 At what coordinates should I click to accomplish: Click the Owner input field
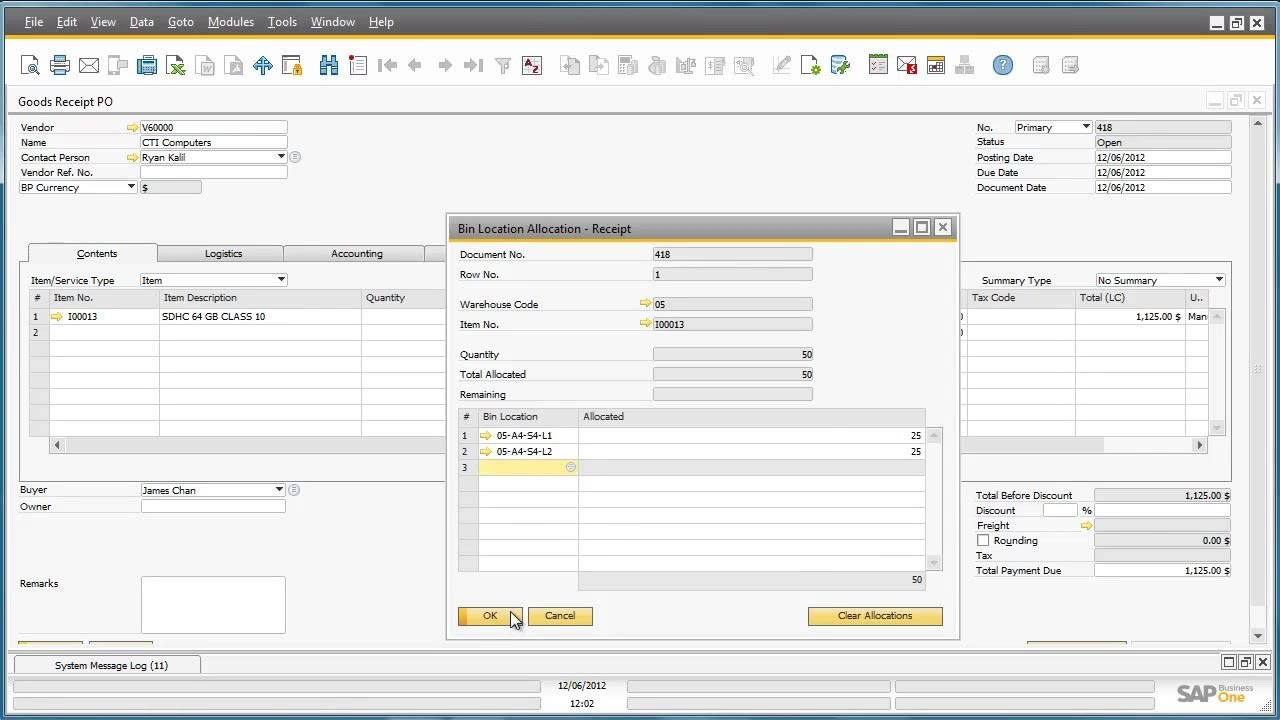213,506
